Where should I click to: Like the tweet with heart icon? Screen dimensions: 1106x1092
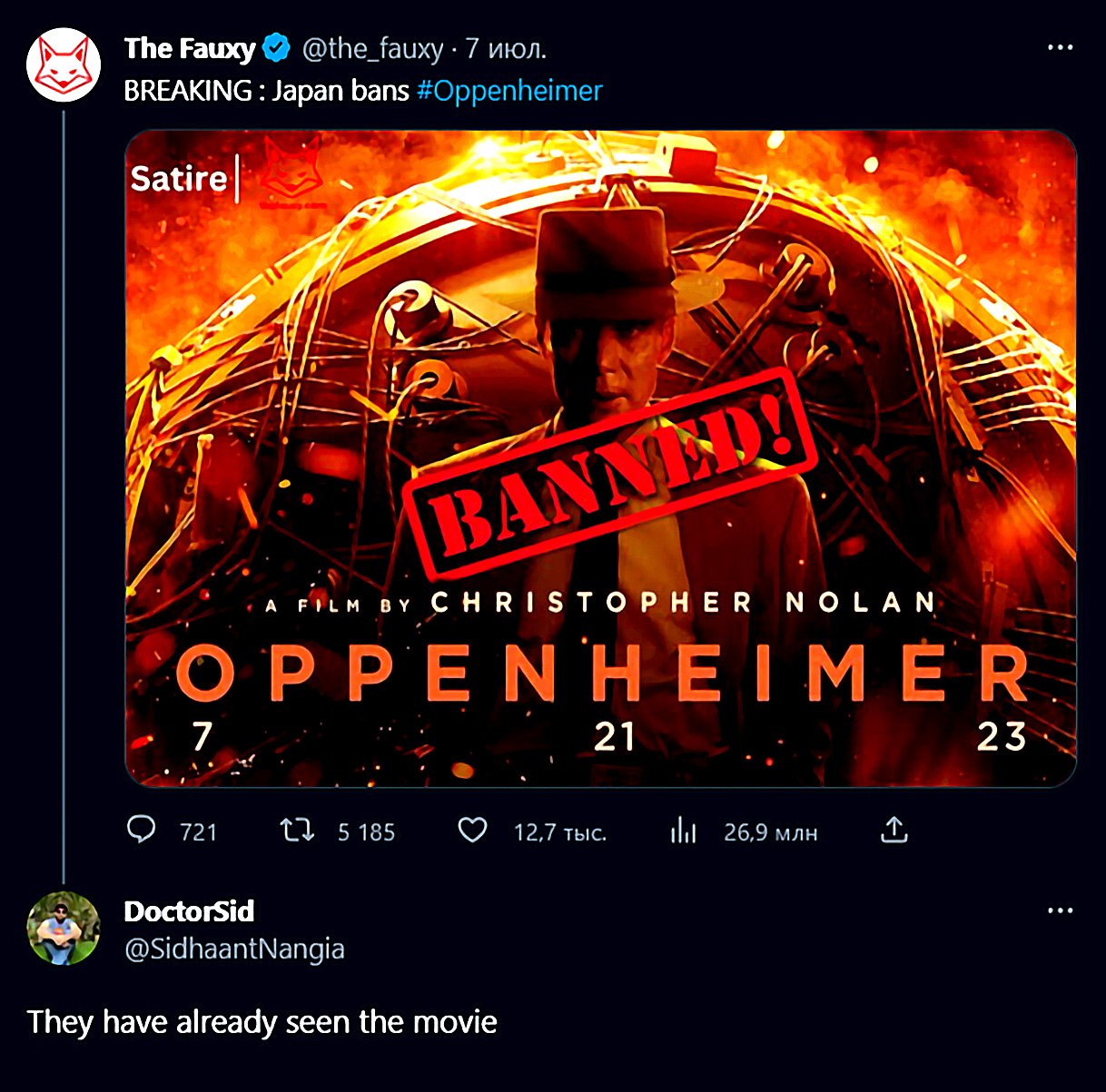472,830
